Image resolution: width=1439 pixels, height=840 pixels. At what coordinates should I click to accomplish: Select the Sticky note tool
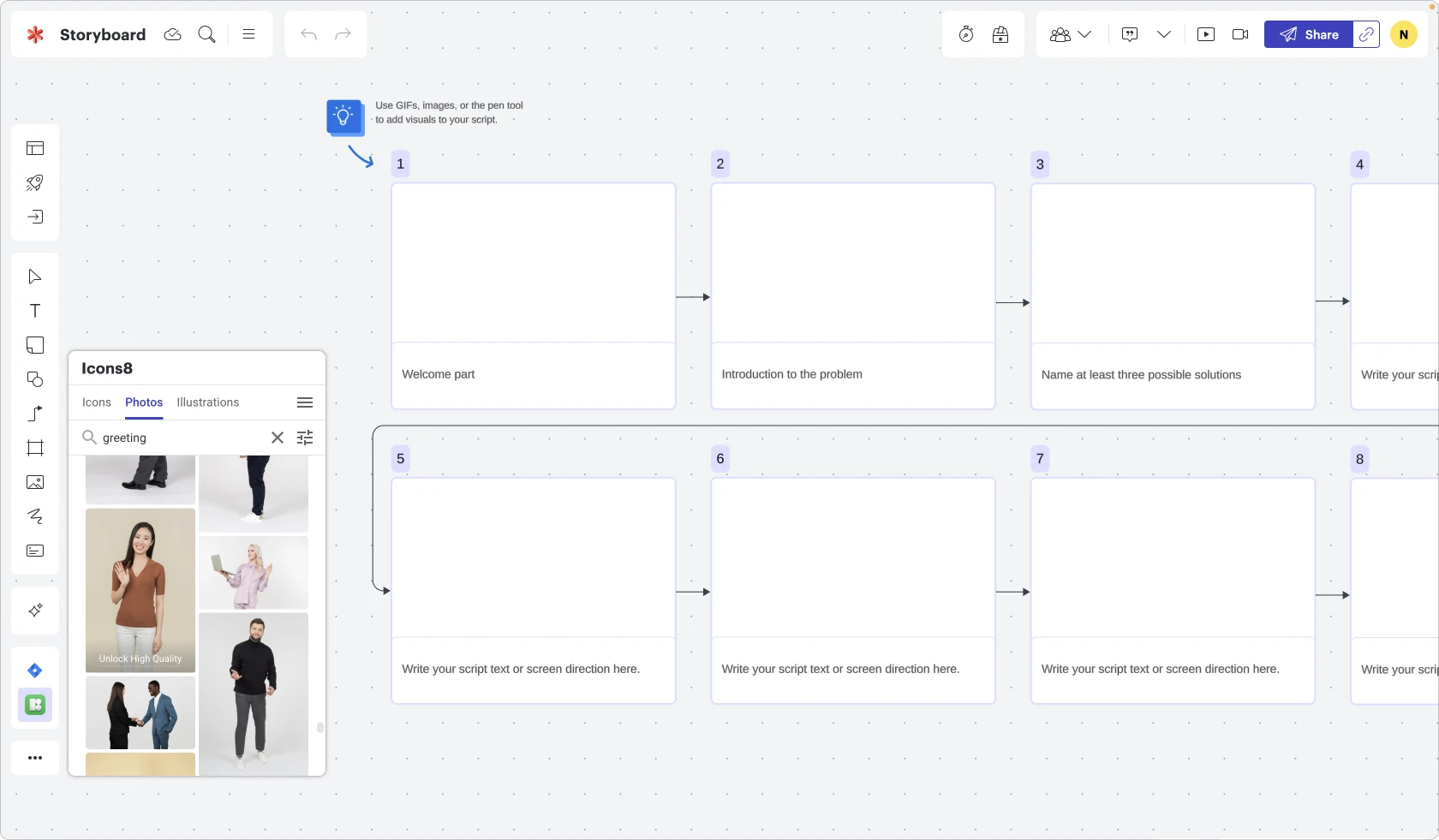tap(35, 345)
